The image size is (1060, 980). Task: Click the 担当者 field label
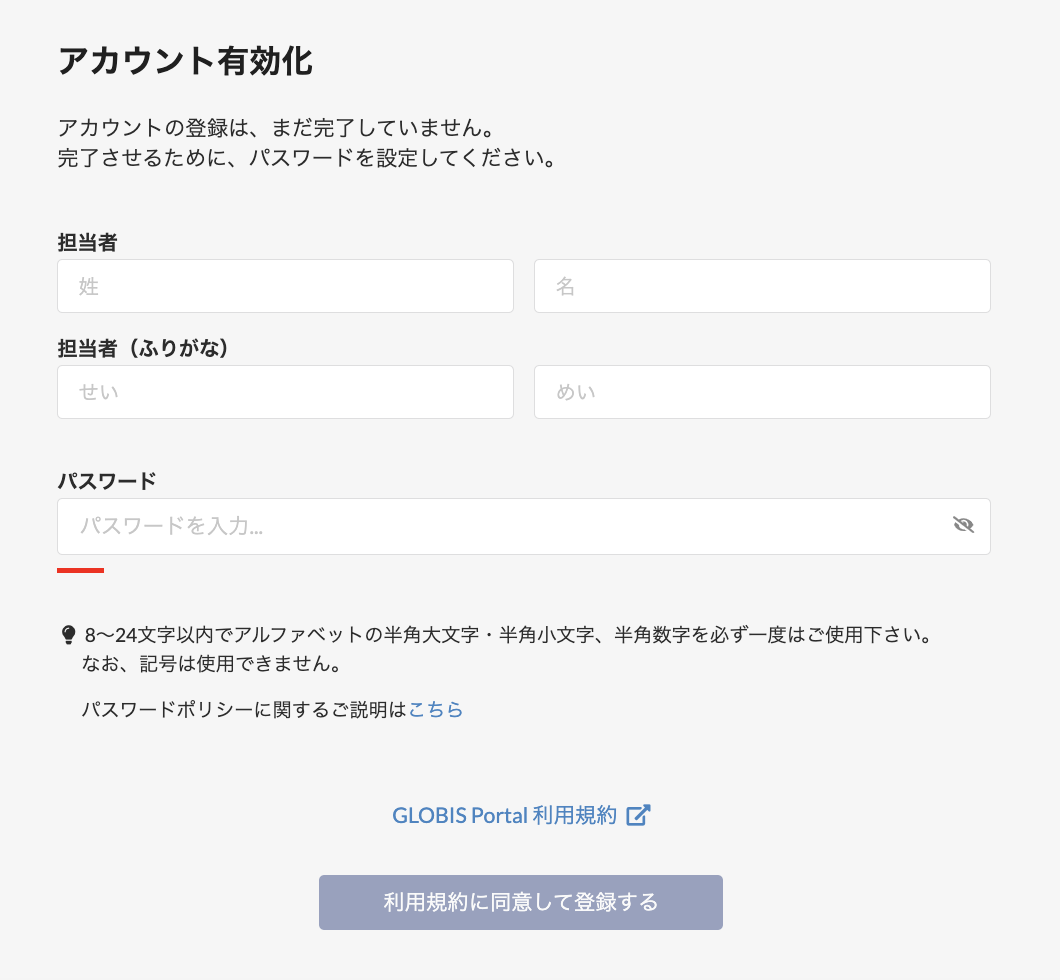(88, 243)
